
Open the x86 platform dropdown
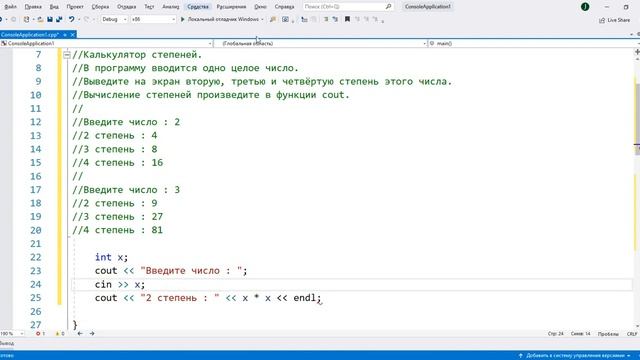point(153,19)
